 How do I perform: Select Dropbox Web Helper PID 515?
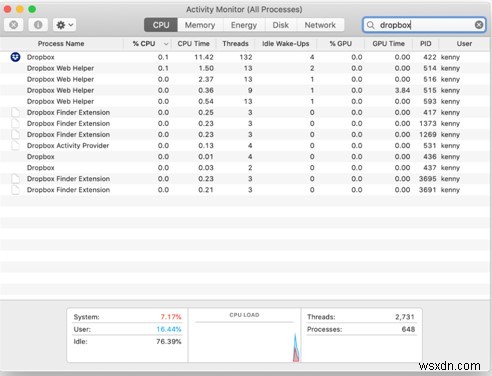click(245, 90)
